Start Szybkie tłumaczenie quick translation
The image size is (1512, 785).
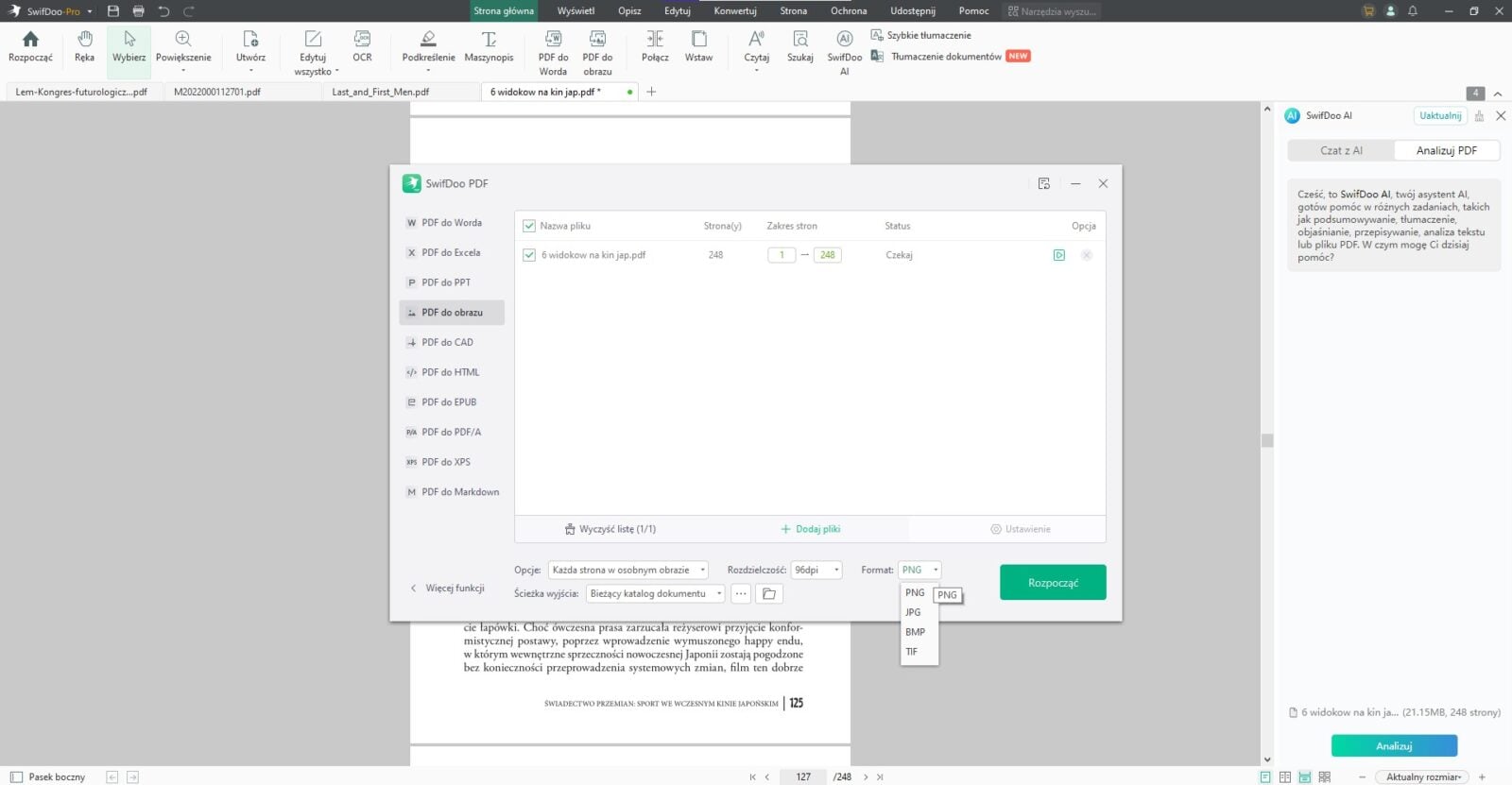[920, 35]
